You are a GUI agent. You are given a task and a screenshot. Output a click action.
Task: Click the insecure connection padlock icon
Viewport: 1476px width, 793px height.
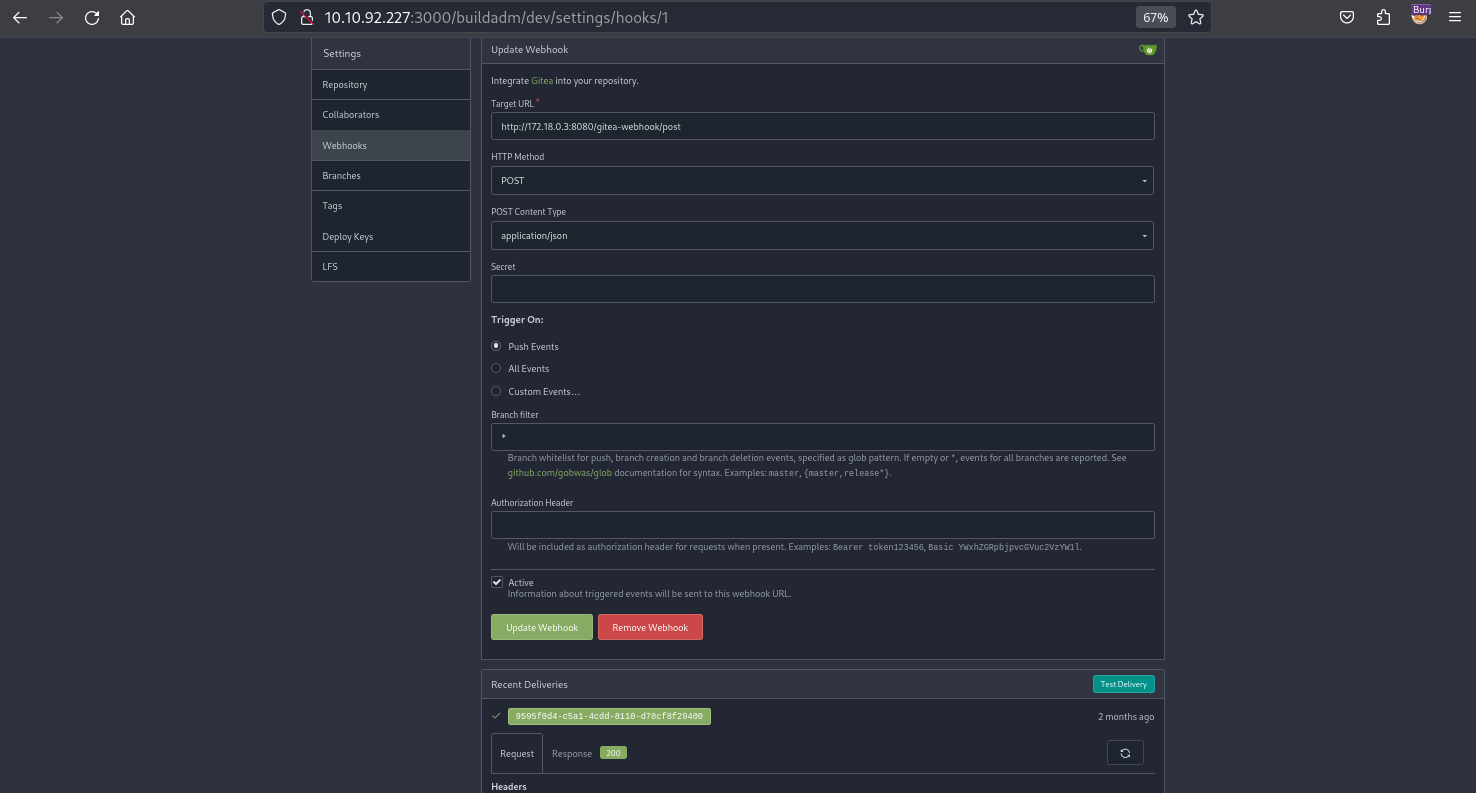tap(307, 17)
